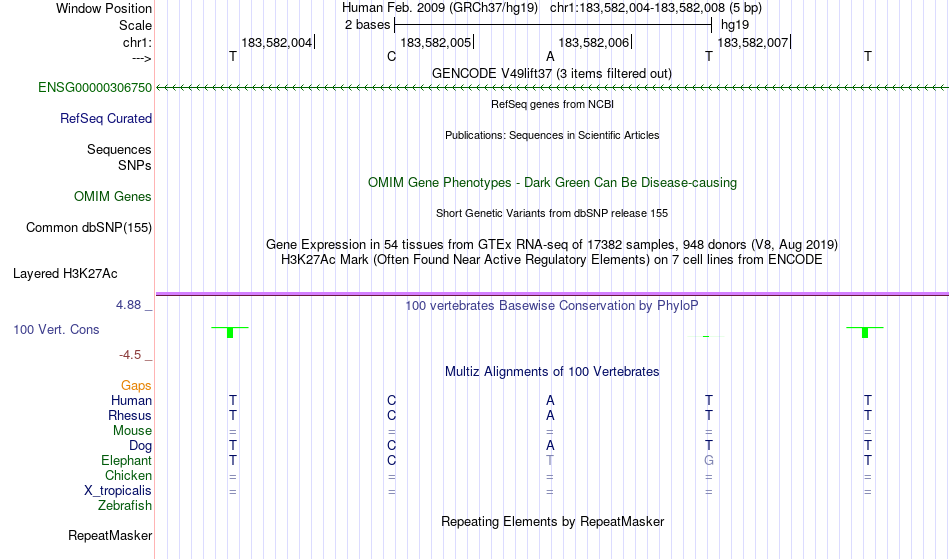This screenshot has height=559, width=950.
Task: Select the Dog species row label
Action: [x=141, y=445]
